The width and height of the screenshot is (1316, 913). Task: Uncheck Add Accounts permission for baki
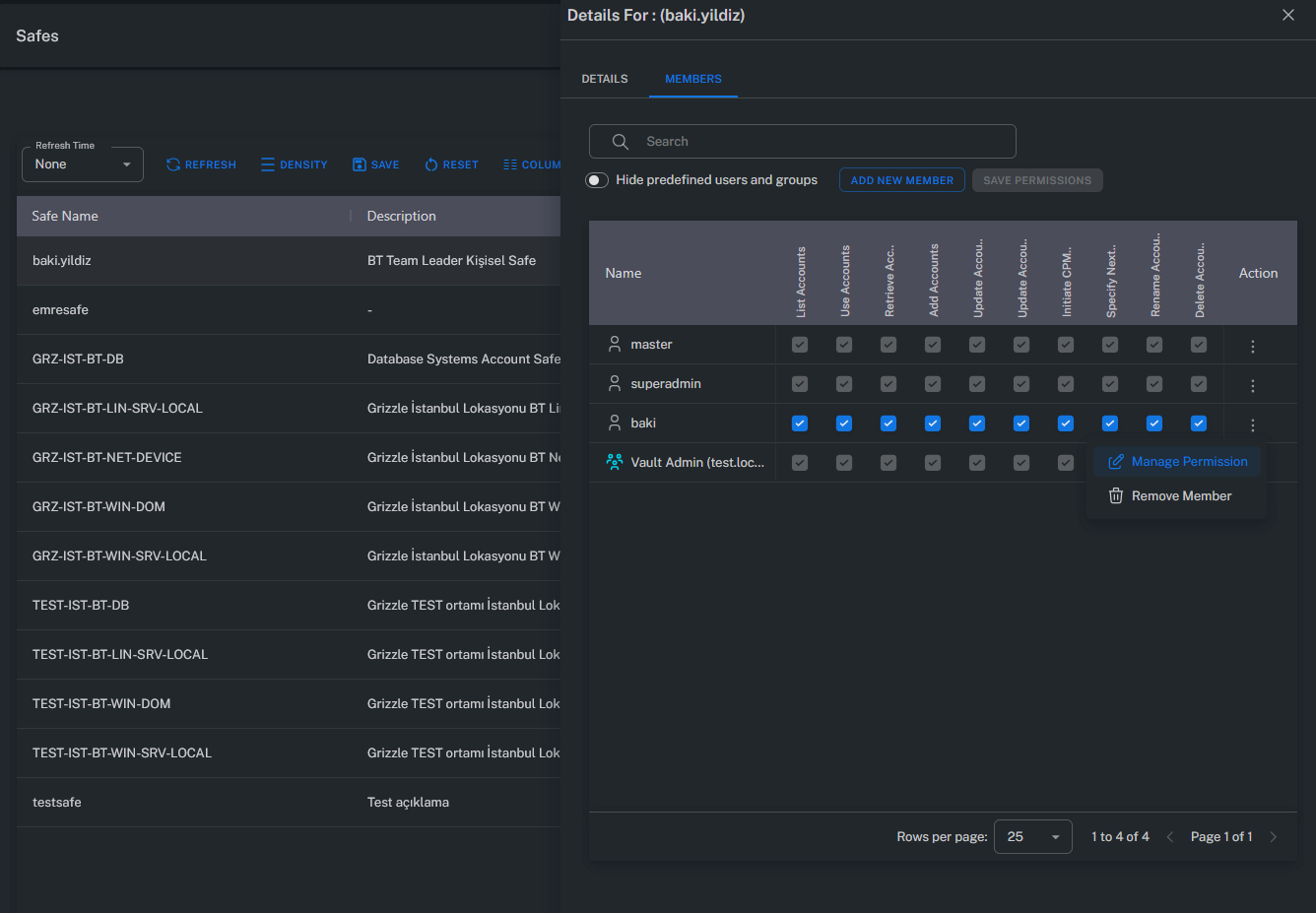pyautogui.click(x=933, y=424)
